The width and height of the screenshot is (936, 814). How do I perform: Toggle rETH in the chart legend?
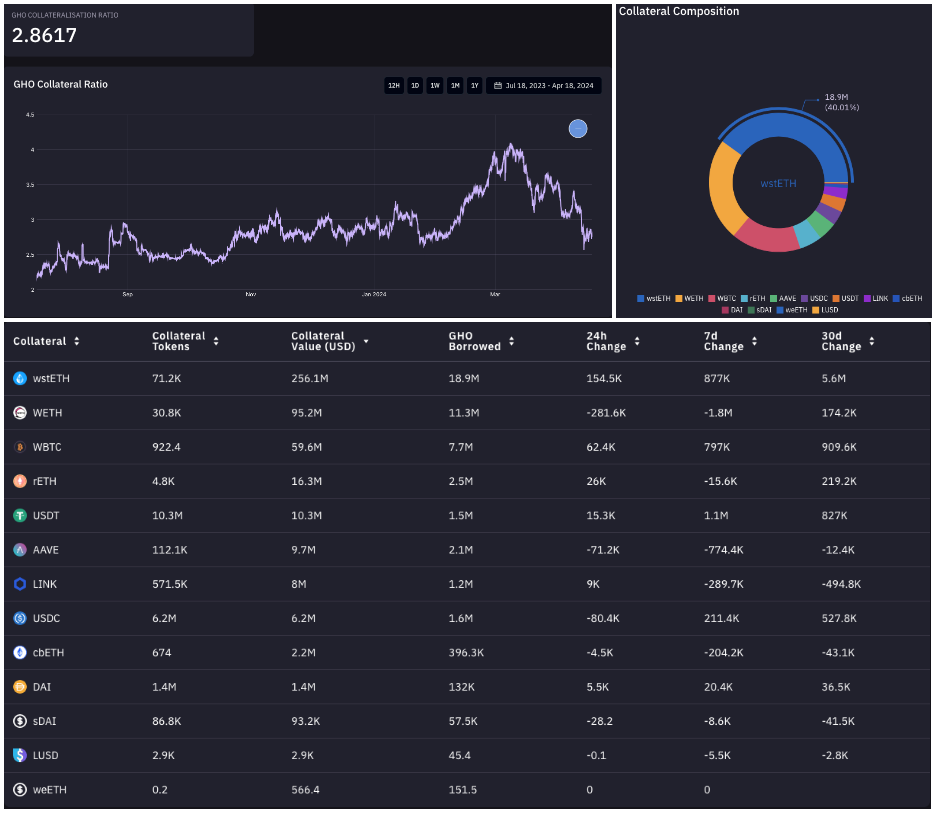pyautogui.click(x=753, y=298)
